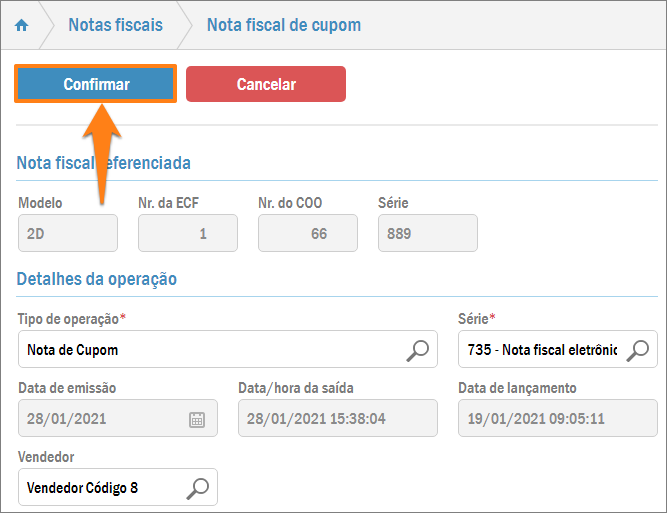Search Vendedor with magnifier icon
This screenshot has width=667, height=513.
[x=199, y=488]
